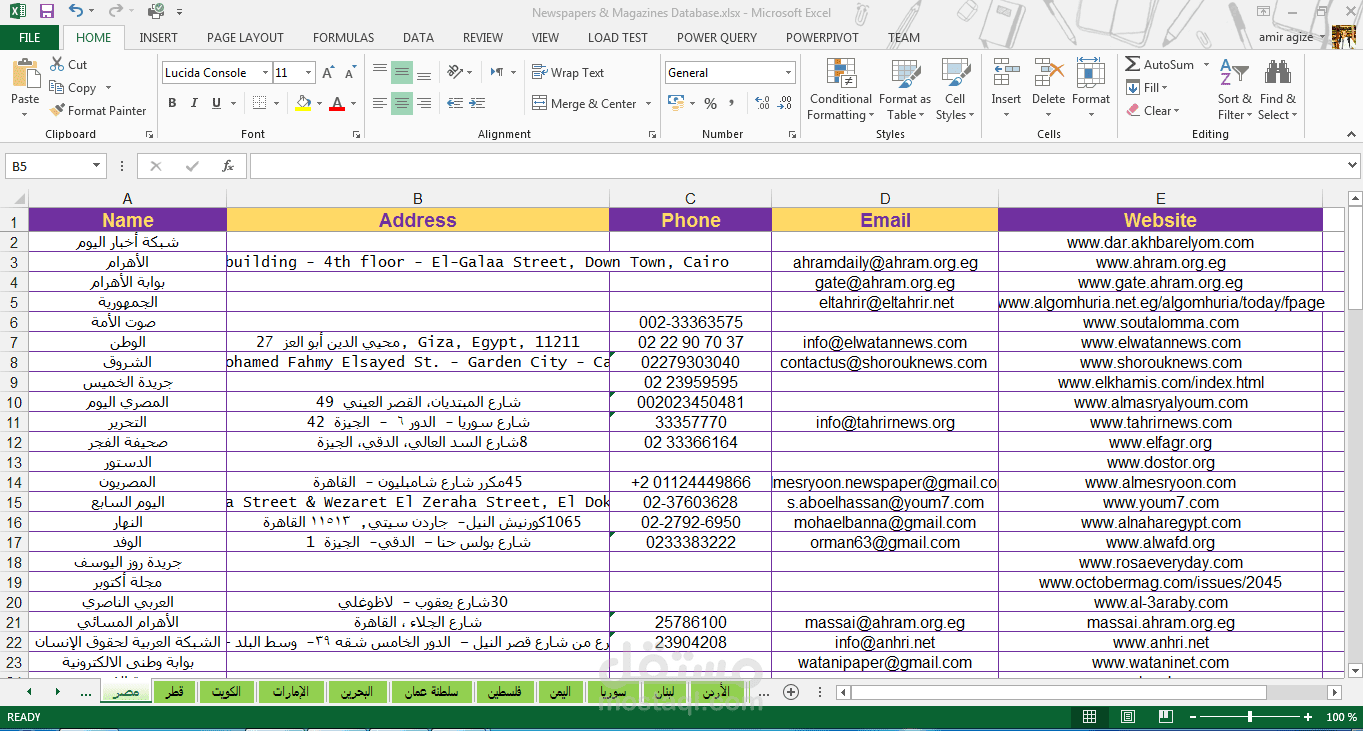Click the zoom in plus button
This screenshot has width=1363, height=731.
tap(1307, 717)
